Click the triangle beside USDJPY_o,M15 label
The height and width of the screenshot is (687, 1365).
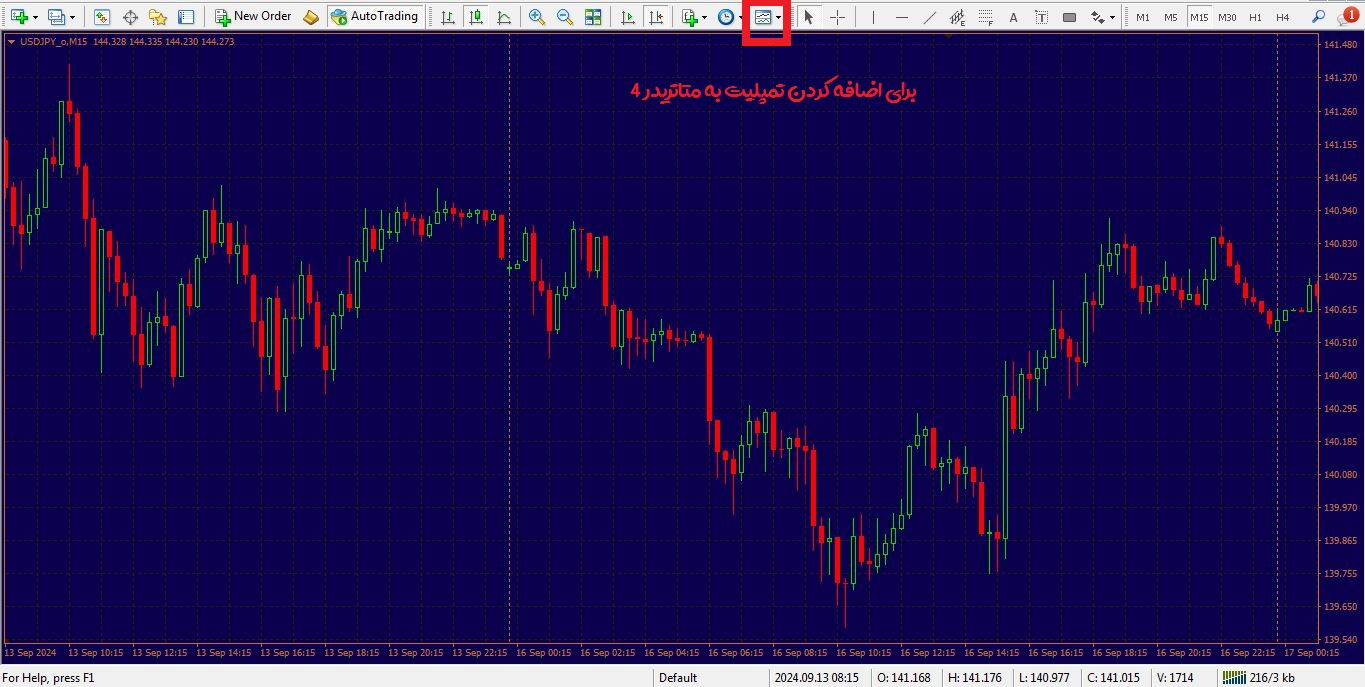click(x=11, y=41)
